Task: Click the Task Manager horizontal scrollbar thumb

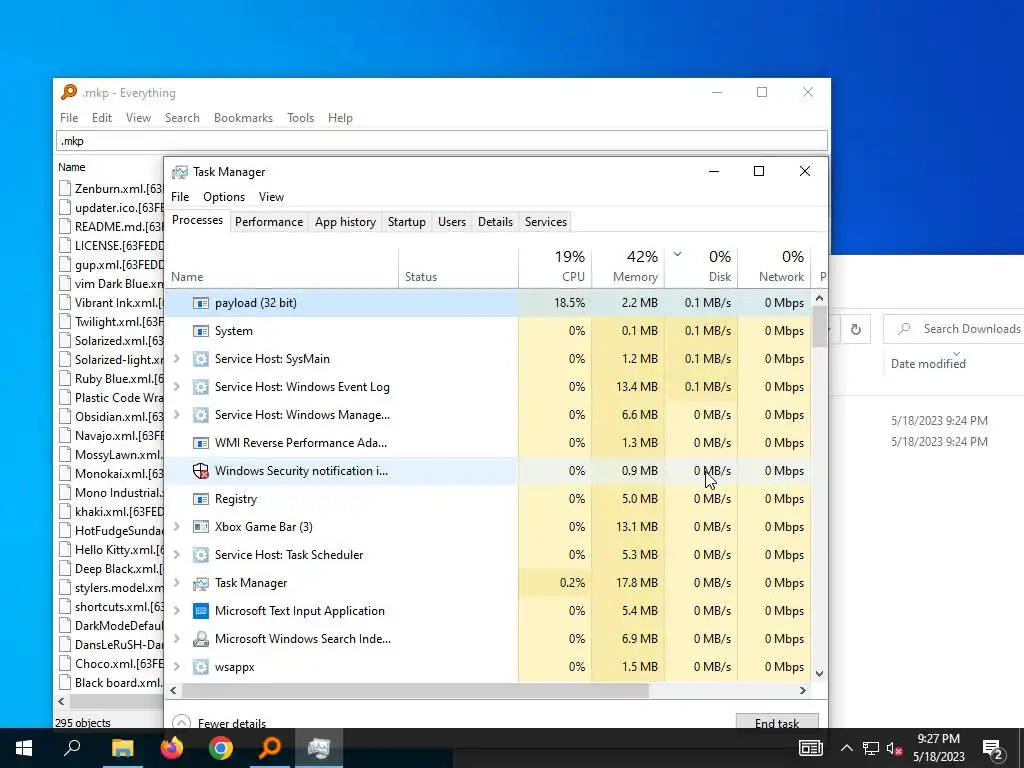Action: coord(415,690)
